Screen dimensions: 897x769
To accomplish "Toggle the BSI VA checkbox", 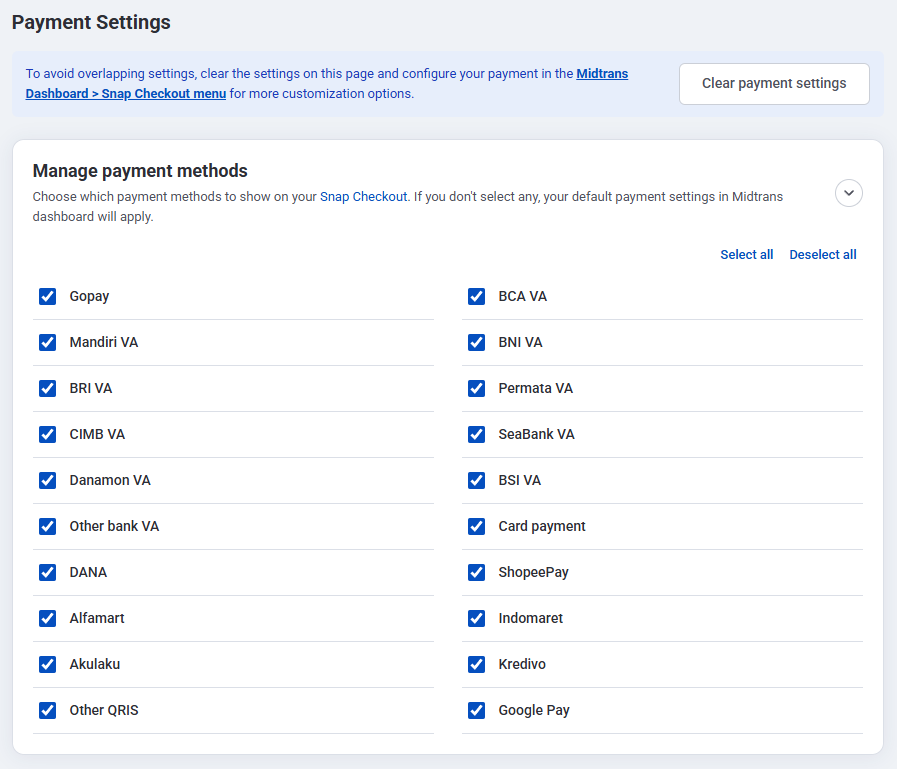I will point(477,480).
